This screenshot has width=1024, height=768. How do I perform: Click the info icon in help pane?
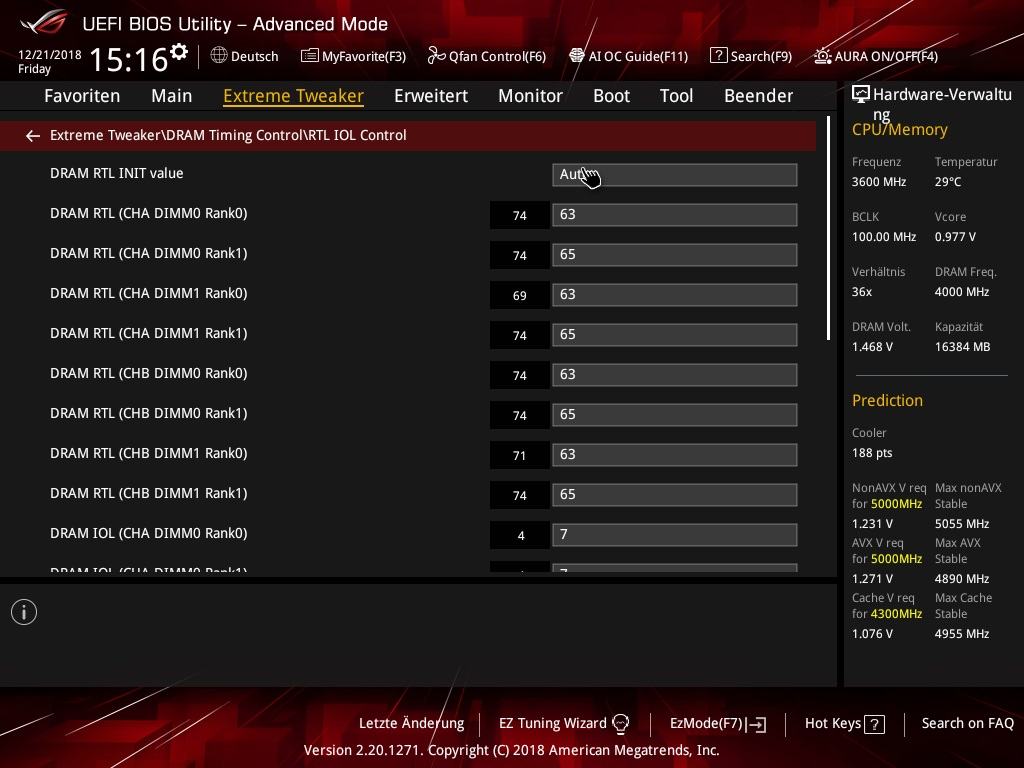[x=24, y=612]
